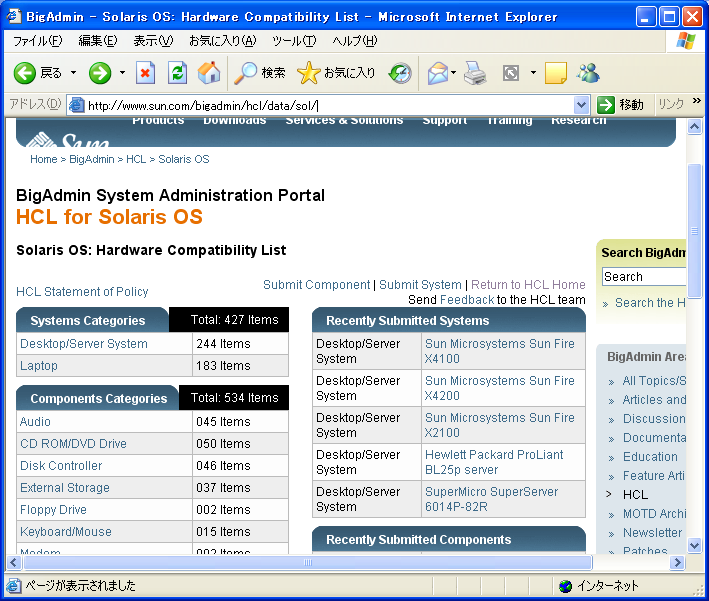Image resolution: width=709 pixels, height=601 pixels.
Task: Click the Back arrow button
Action: (24, 73)
